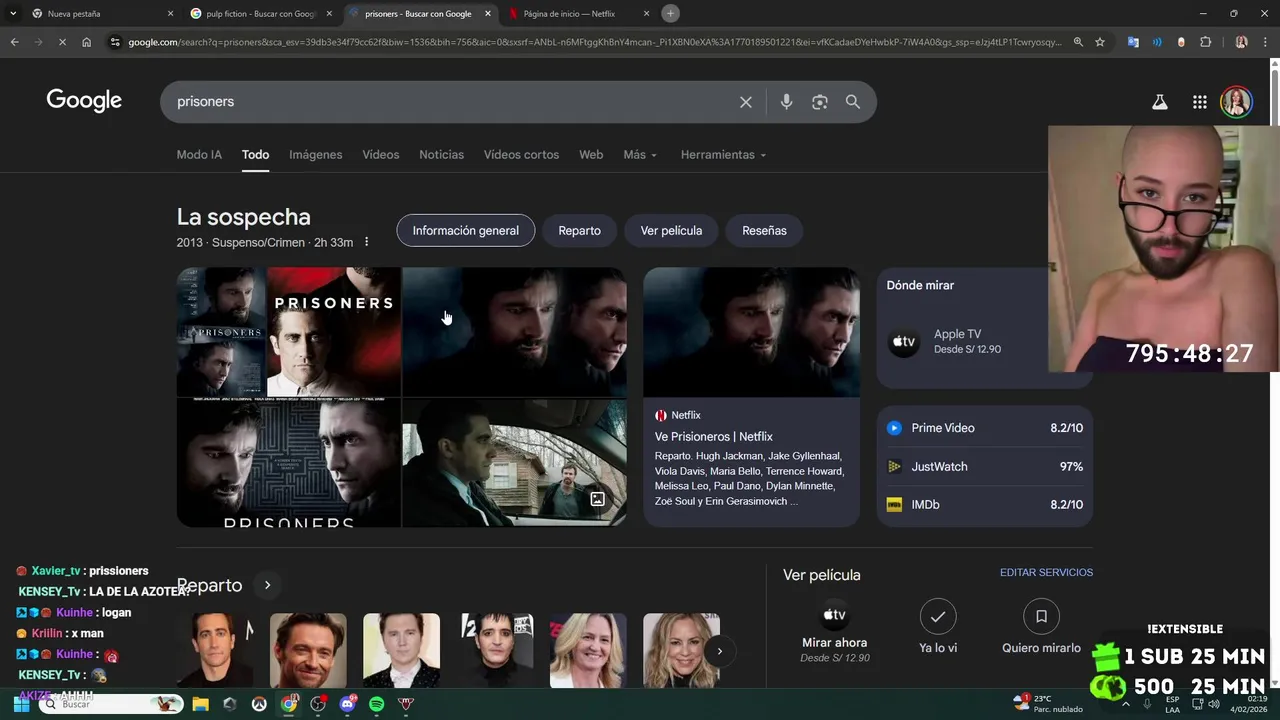Screen dimensions: 1280x720
Task: Switch to Modo IA
Action: 199,155
